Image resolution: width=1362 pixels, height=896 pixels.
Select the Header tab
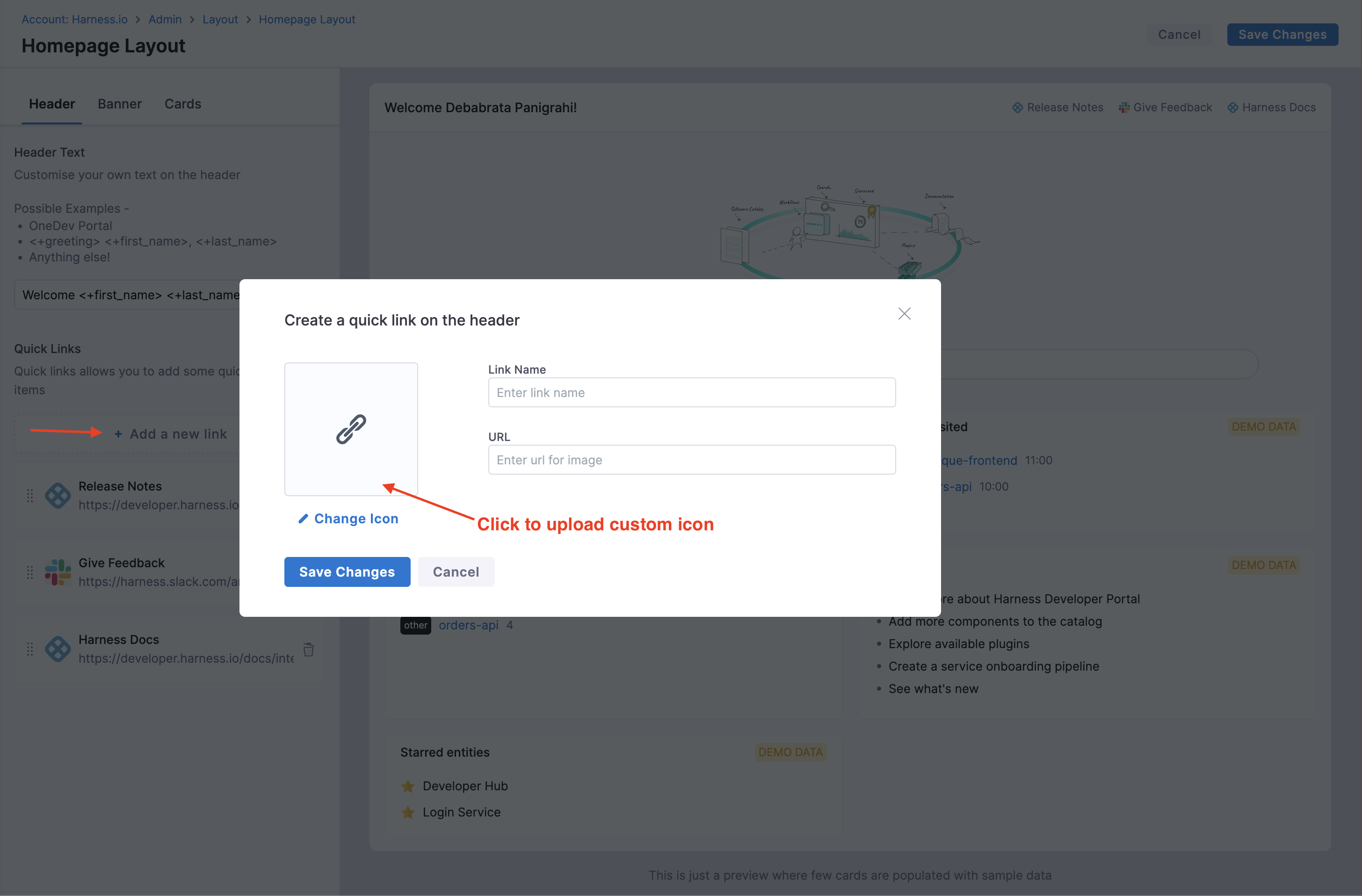coord(52,104)
